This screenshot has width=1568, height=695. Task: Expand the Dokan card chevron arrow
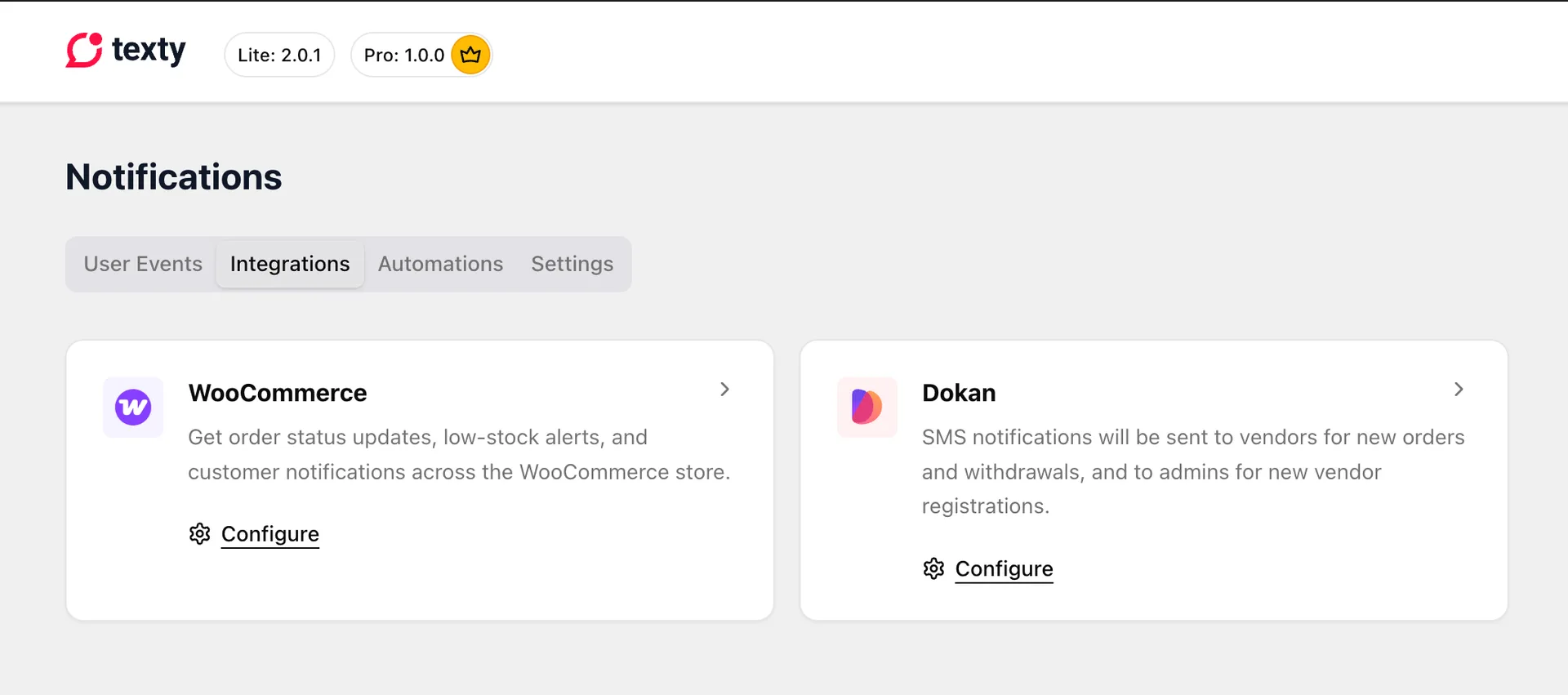tap(1459, 390)
